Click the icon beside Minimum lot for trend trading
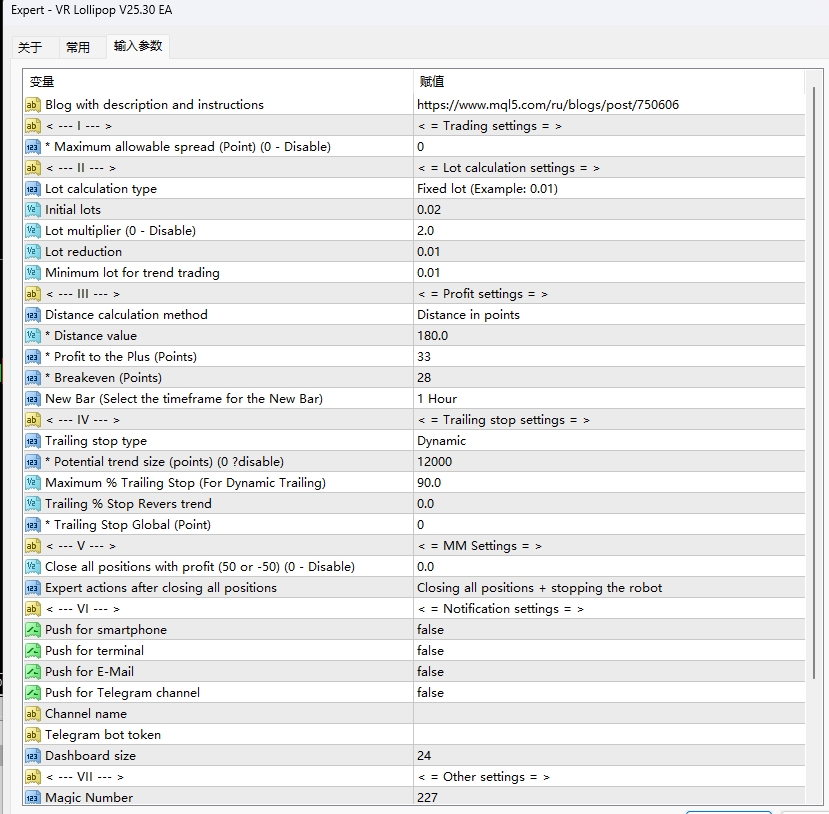 pos(32,273)
